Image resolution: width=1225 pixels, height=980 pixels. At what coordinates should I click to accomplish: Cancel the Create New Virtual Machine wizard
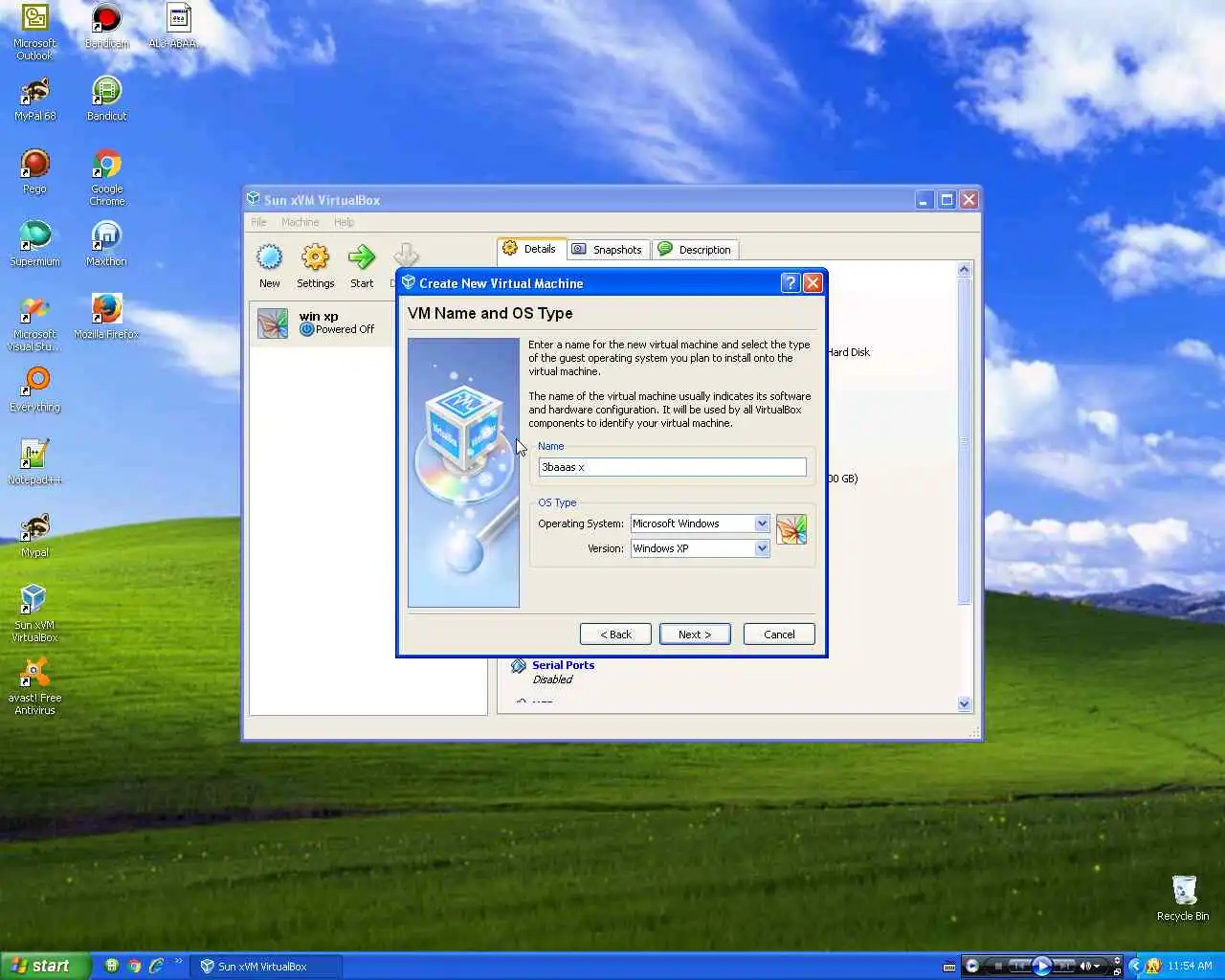click(x=779, y=635)
